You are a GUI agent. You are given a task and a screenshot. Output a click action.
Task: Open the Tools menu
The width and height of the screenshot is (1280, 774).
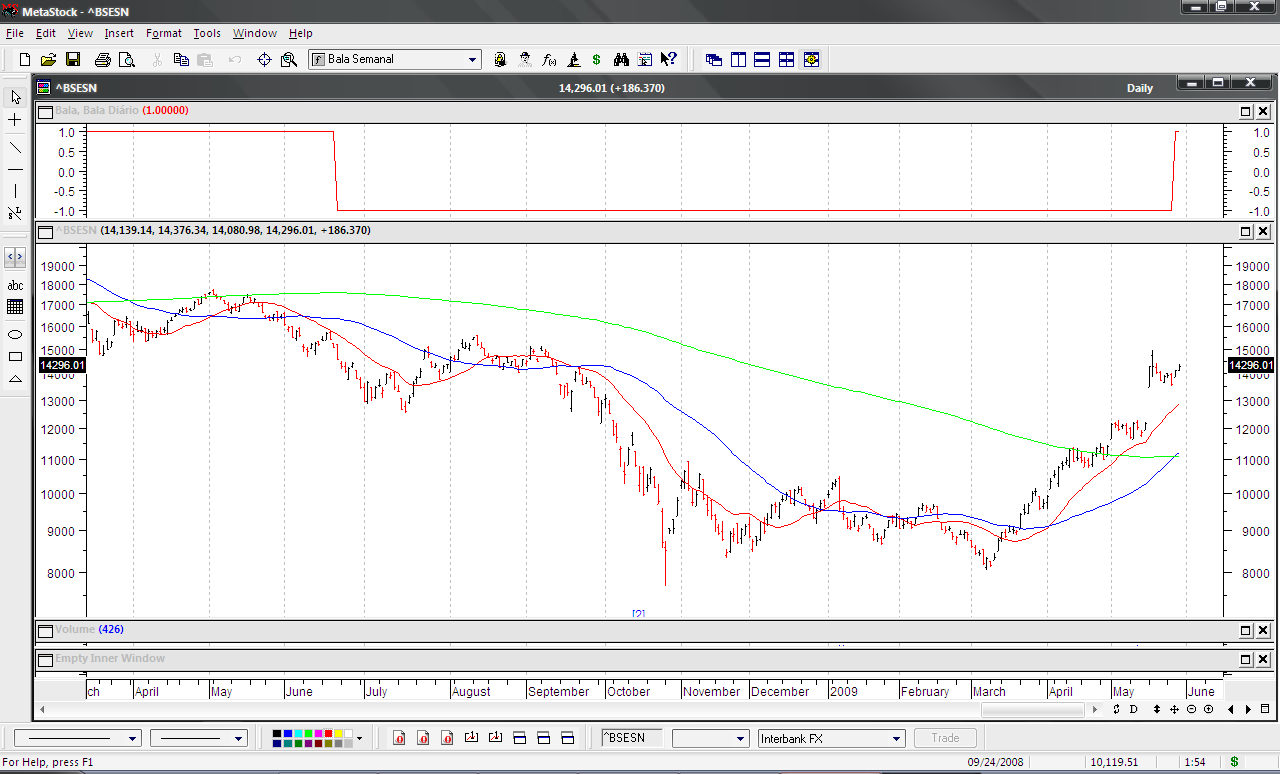tap(207, 33)
